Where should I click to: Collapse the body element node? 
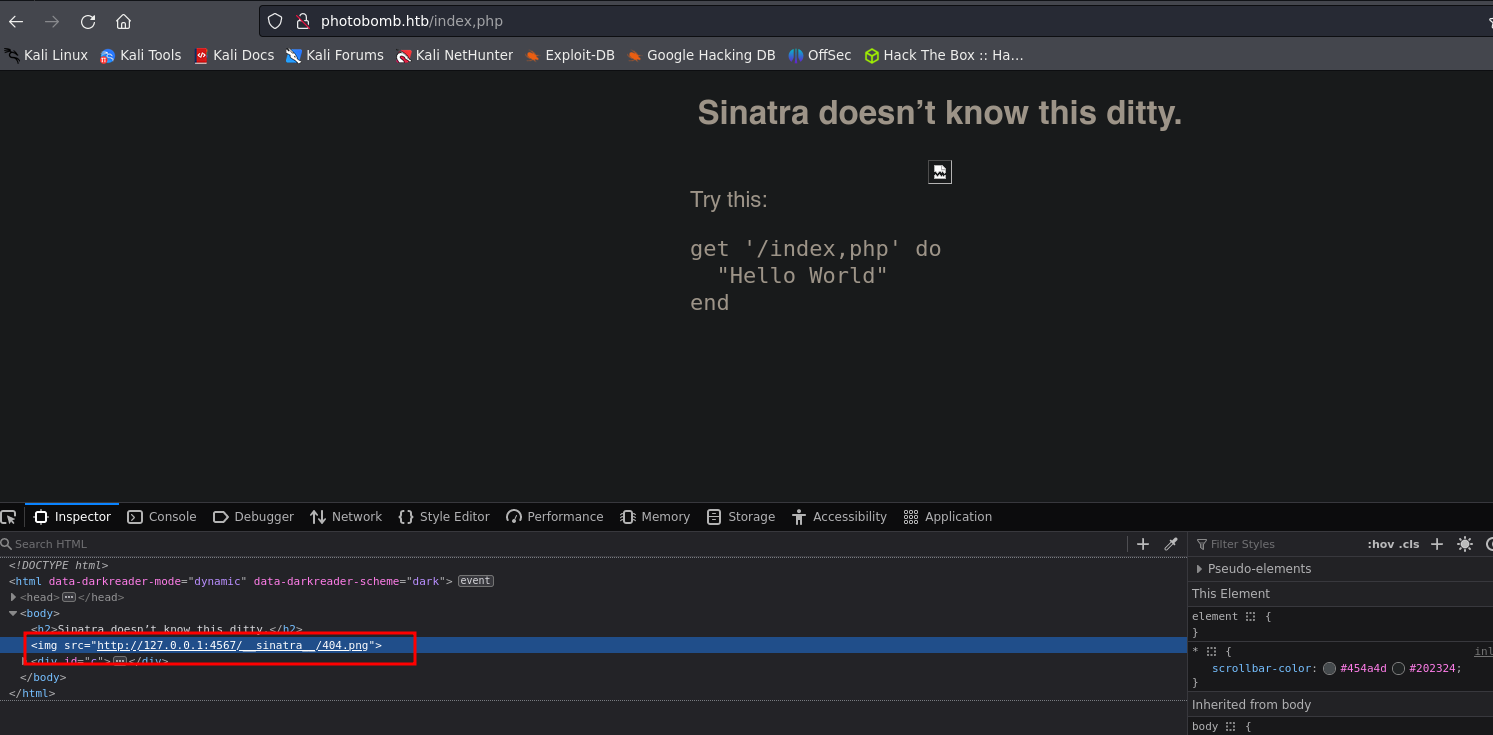pyautogui.click(x=14, y=613)
